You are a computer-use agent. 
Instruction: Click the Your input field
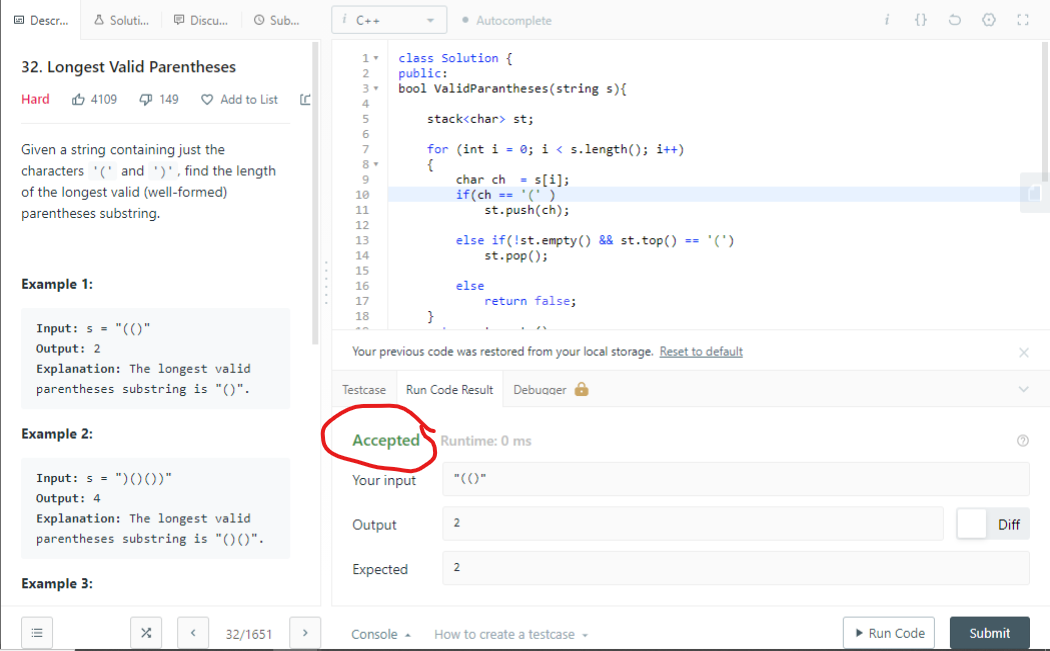coord(735,479)
